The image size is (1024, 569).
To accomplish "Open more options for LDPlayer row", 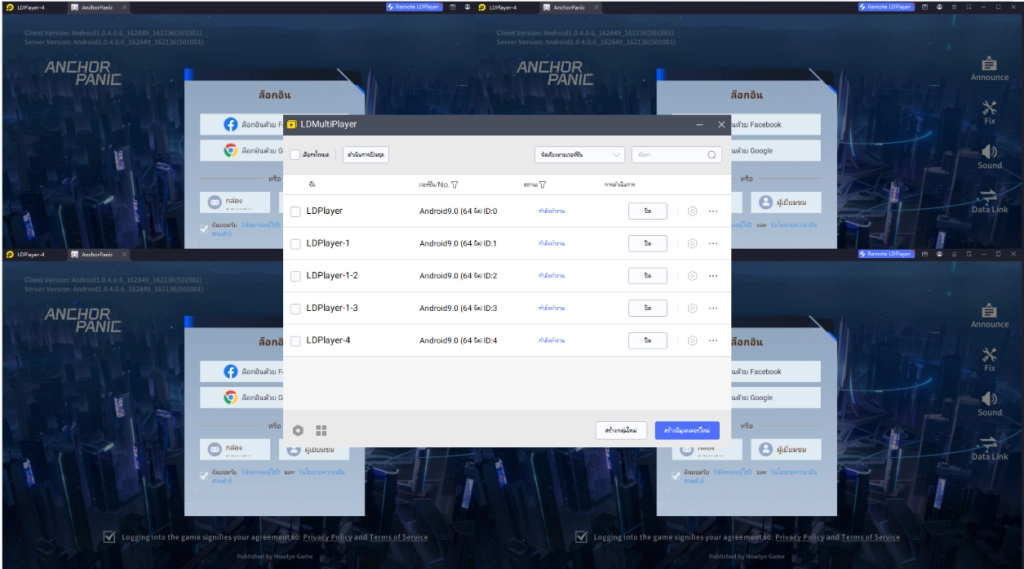I will pyautogui.click(x=713, y=211).
